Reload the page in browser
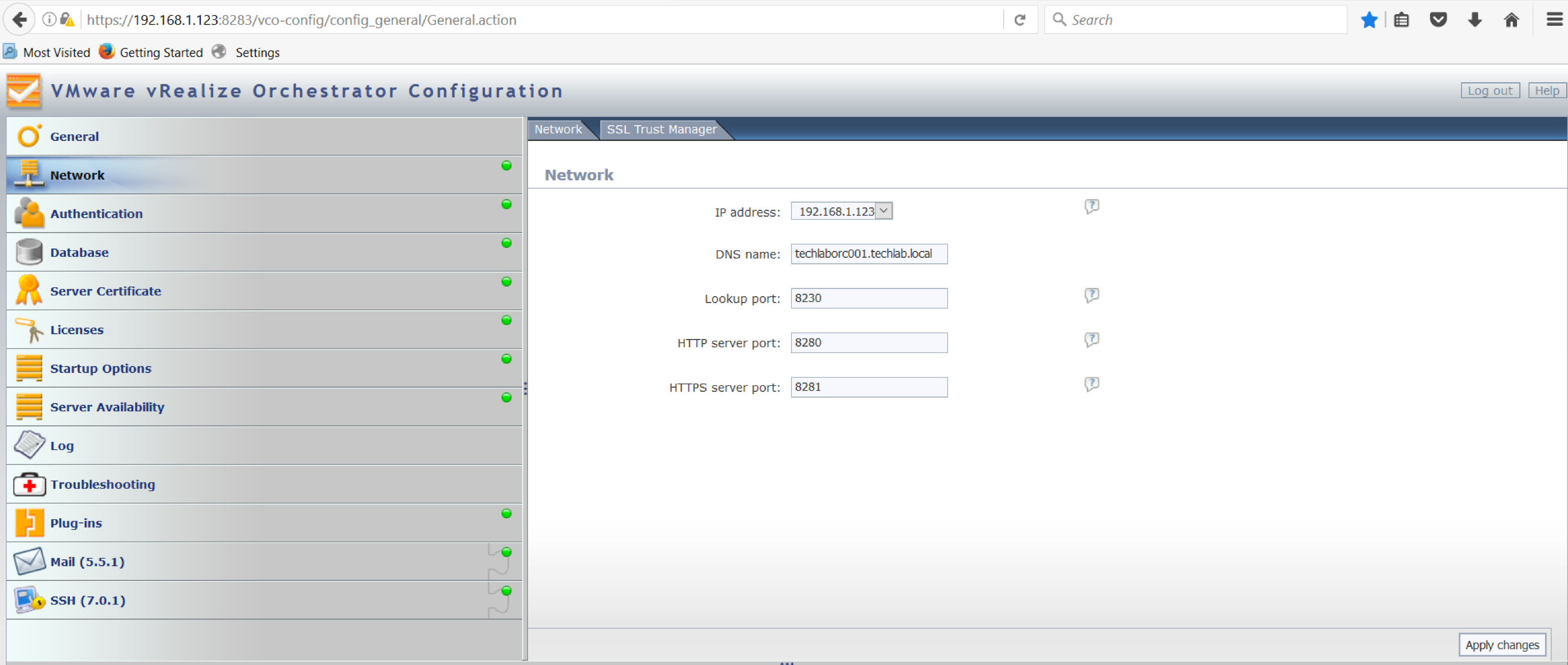1568x665 pixels. click(x=1019, y=20)
